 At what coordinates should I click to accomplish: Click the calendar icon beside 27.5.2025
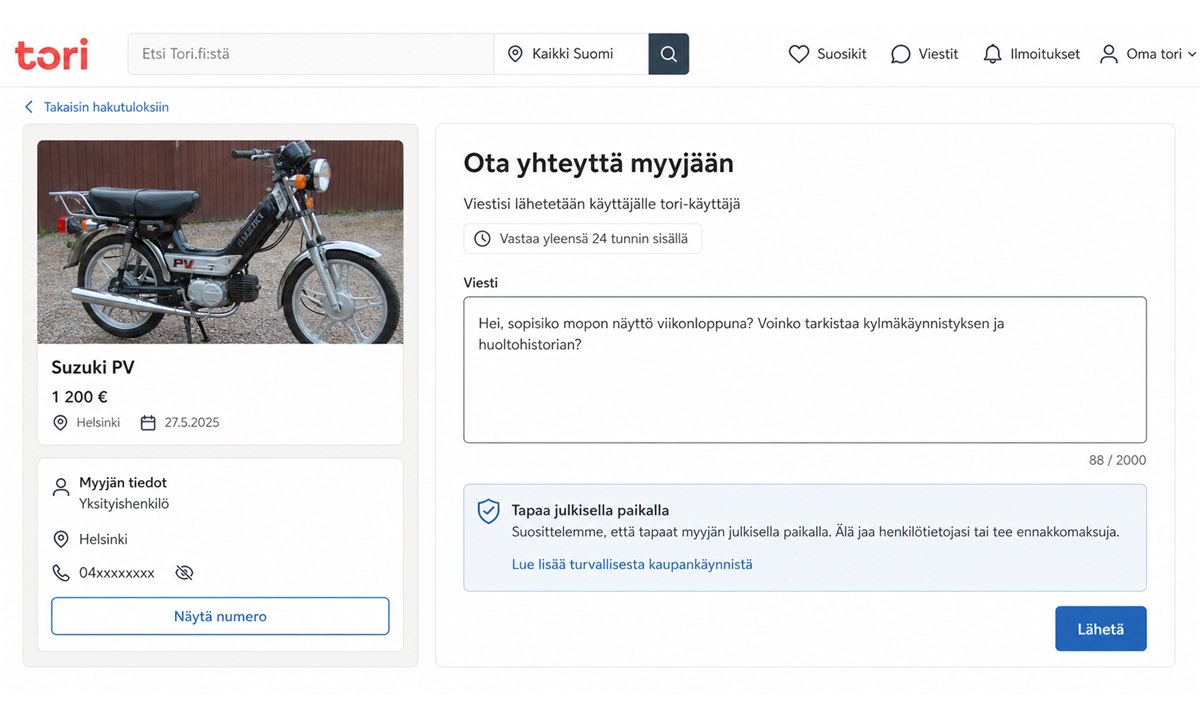coord(148,423)
